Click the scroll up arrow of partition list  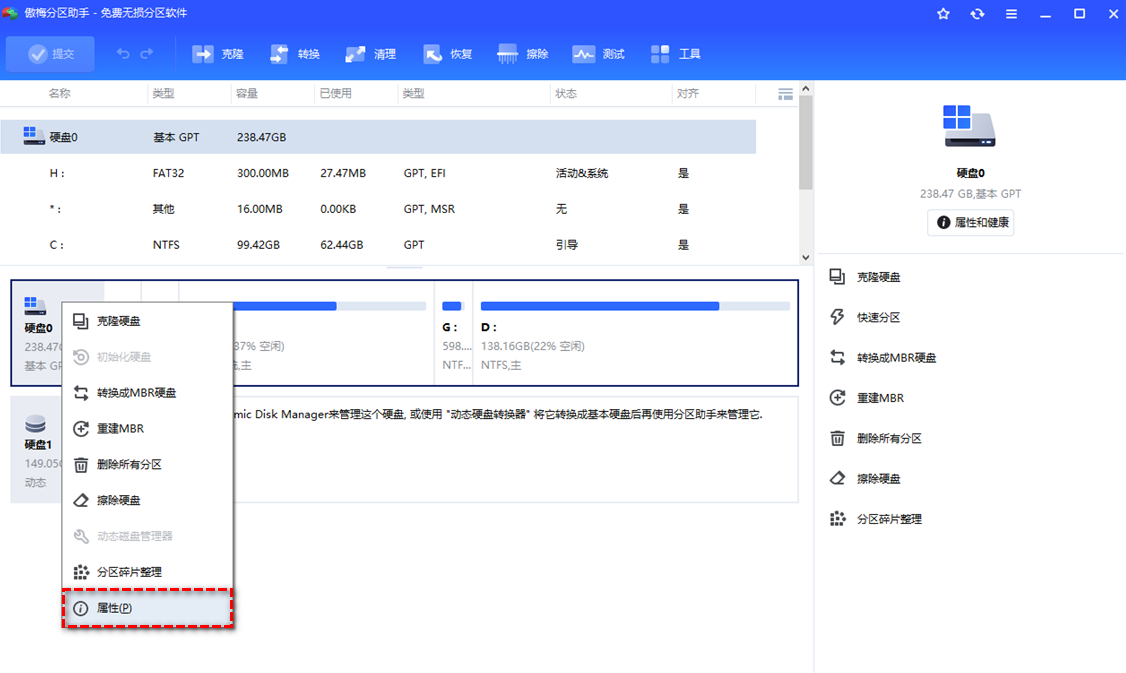click(806, 88)
